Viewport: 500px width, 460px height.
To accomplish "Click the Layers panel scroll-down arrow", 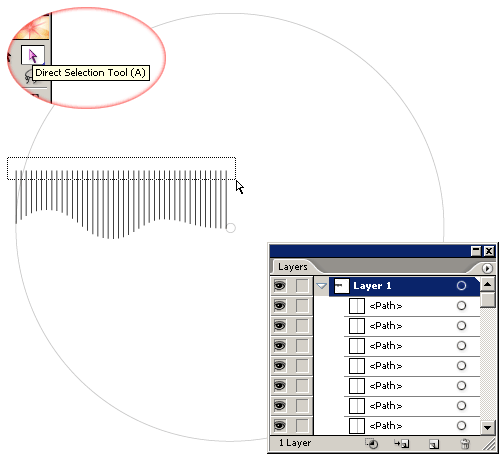I will [487, 427].
